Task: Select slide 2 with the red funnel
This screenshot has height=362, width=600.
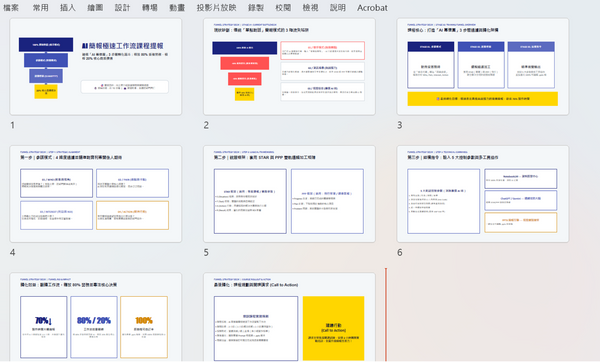Action: click(x=289, y=67)
